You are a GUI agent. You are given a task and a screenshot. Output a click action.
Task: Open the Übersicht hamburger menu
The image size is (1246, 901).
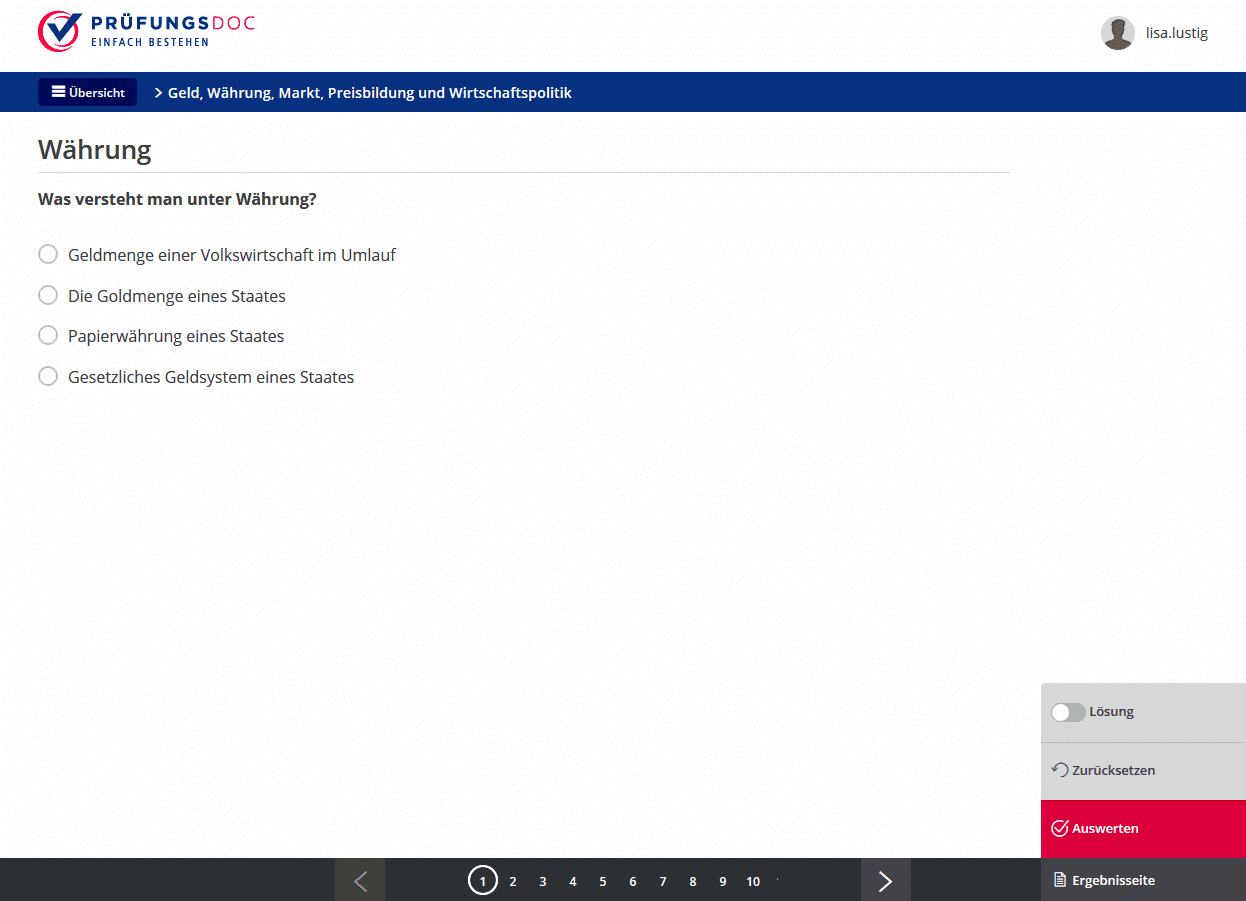87,92
